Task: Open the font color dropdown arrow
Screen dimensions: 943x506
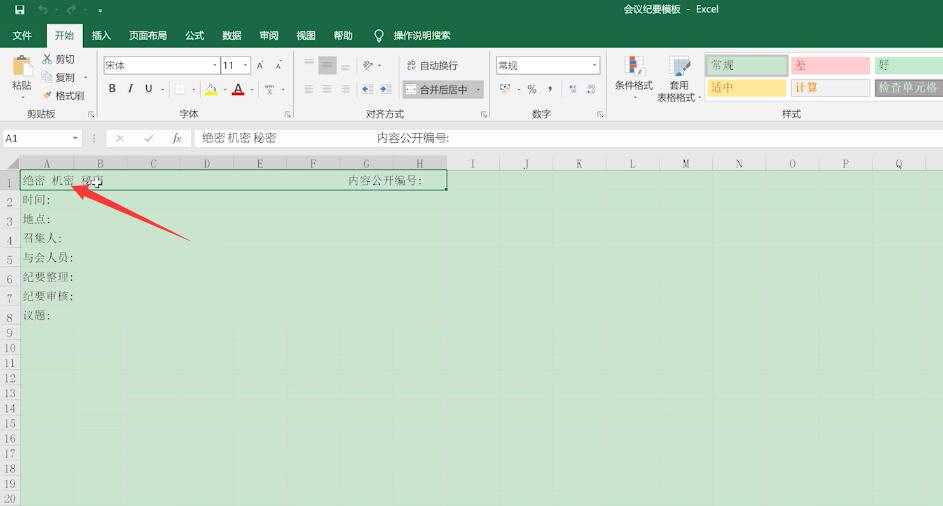Action: coord(251,90)
